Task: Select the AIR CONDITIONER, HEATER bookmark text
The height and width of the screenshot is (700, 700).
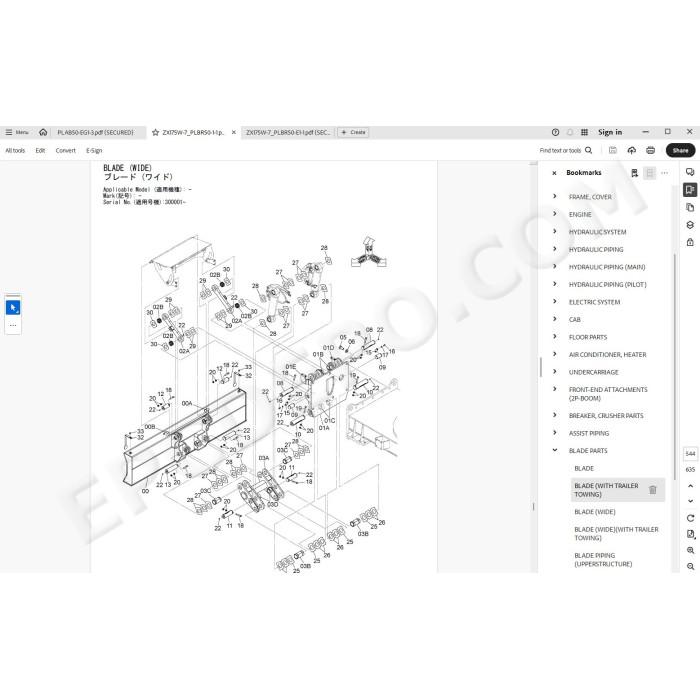Action: [x=608, y=354]
